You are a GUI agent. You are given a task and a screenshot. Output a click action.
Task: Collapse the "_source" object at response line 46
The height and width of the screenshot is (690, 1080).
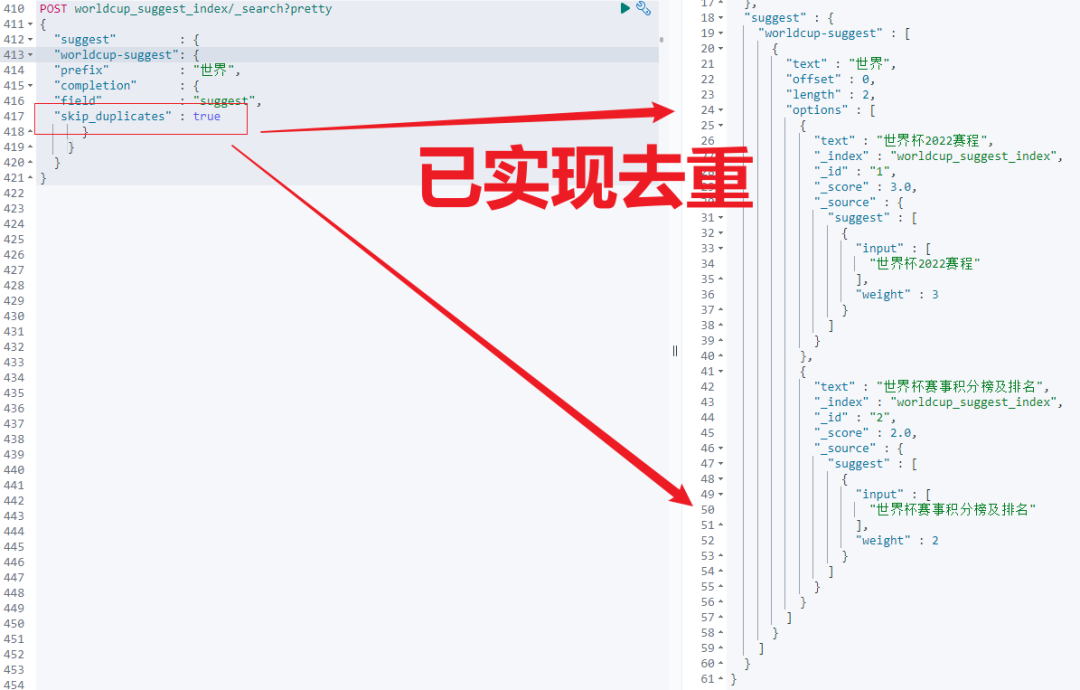(x=721, y=448)
